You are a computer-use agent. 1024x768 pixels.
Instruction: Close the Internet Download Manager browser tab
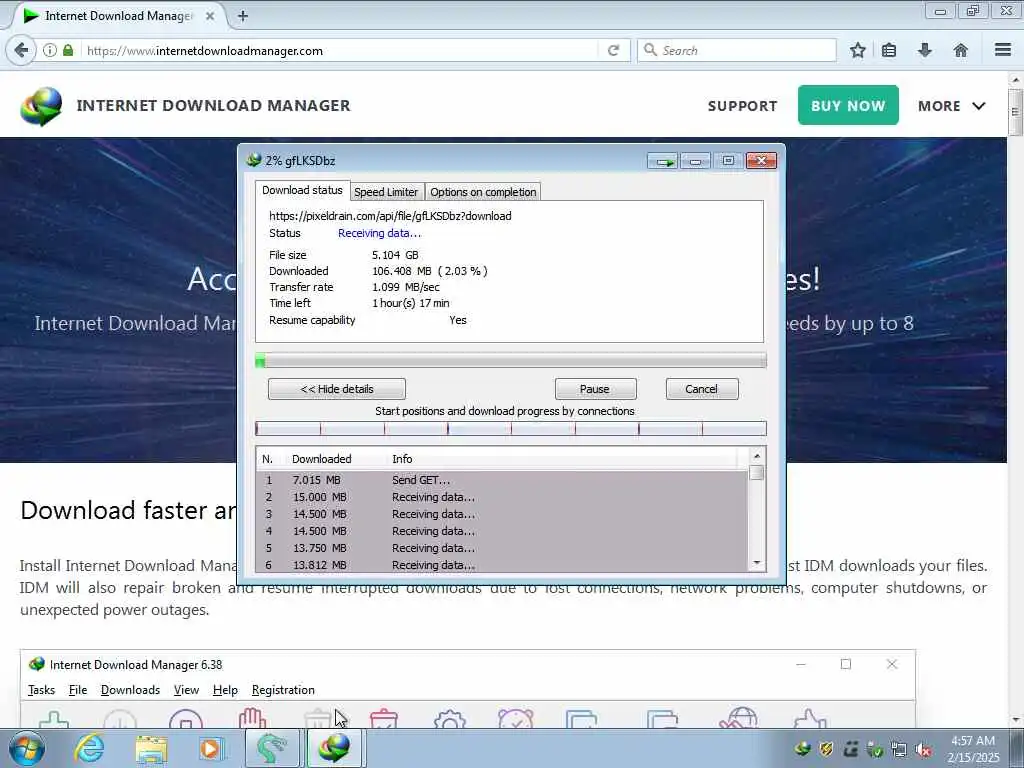coord(210,16)
